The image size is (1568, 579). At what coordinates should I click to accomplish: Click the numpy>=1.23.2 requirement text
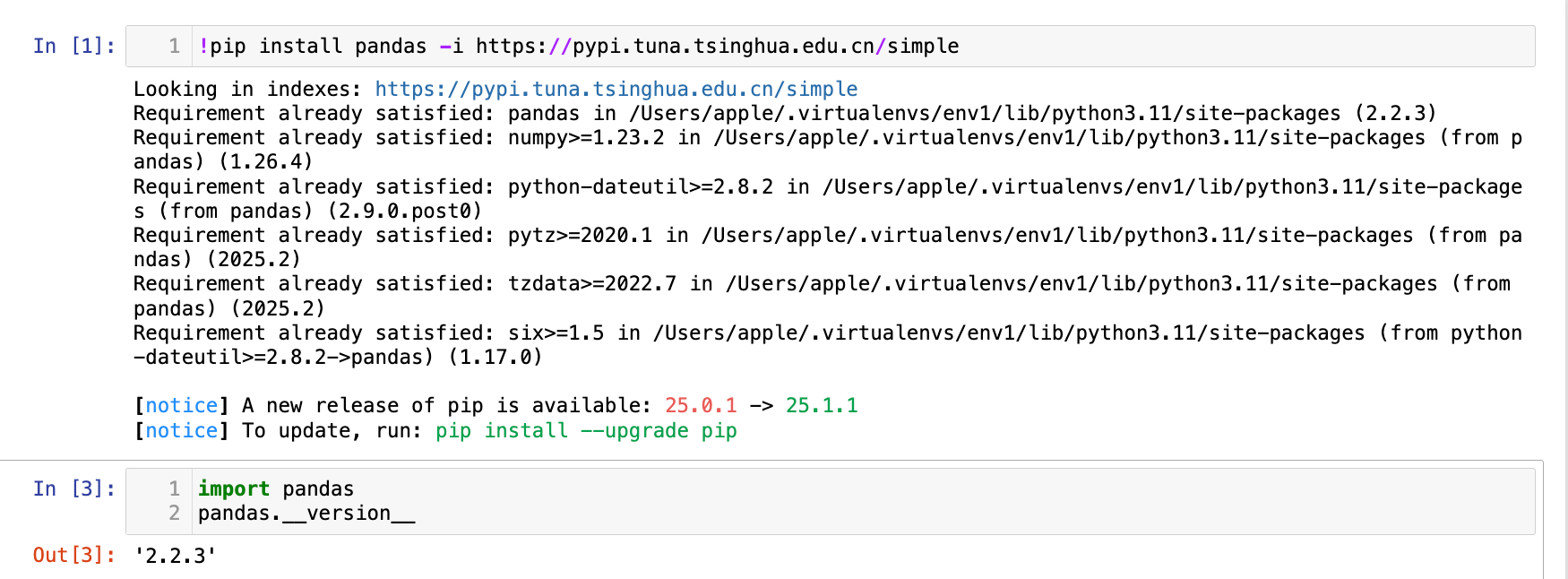586,137
